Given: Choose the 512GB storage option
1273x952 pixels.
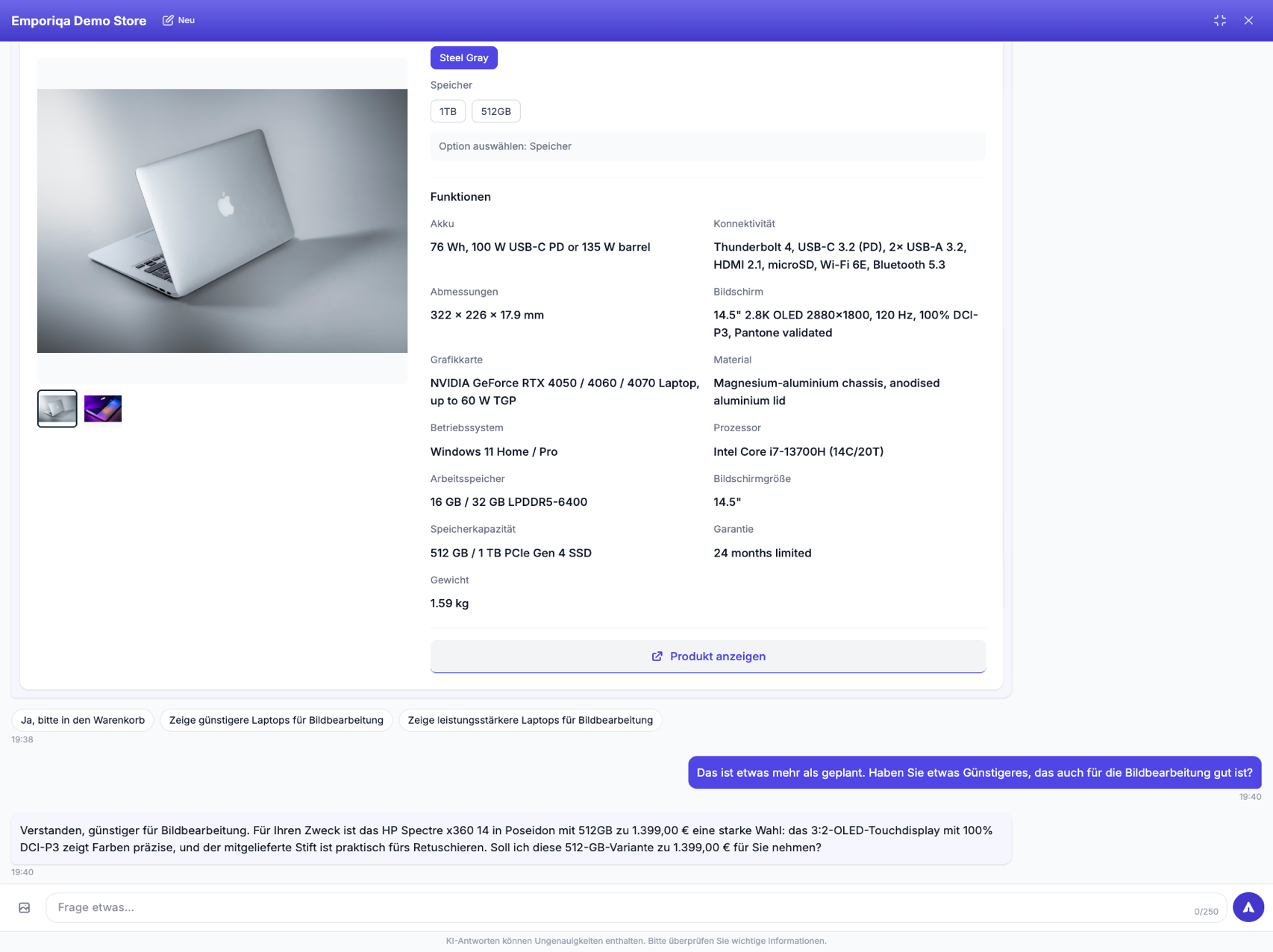Looking at the screenshot, I should [x=495, y=111].
